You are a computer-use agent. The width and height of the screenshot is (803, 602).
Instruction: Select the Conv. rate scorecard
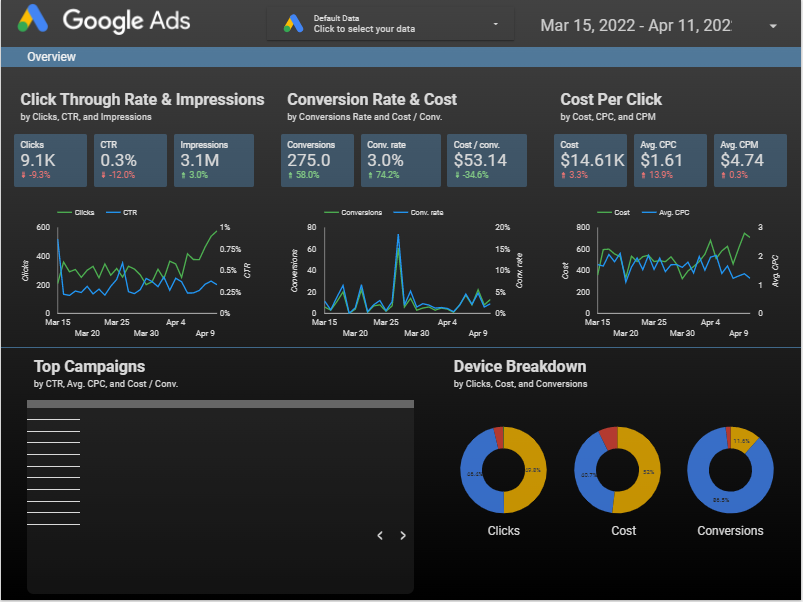tap(400, 160)
